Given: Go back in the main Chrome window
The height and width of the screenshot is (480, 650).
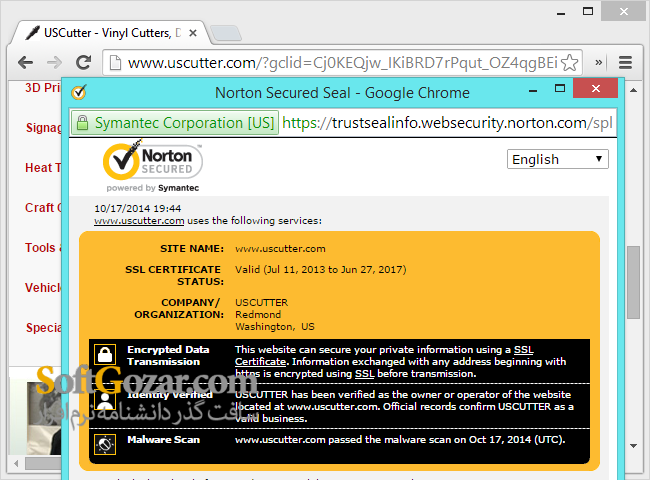Looking at the screenshot, I should coord(26,63).
